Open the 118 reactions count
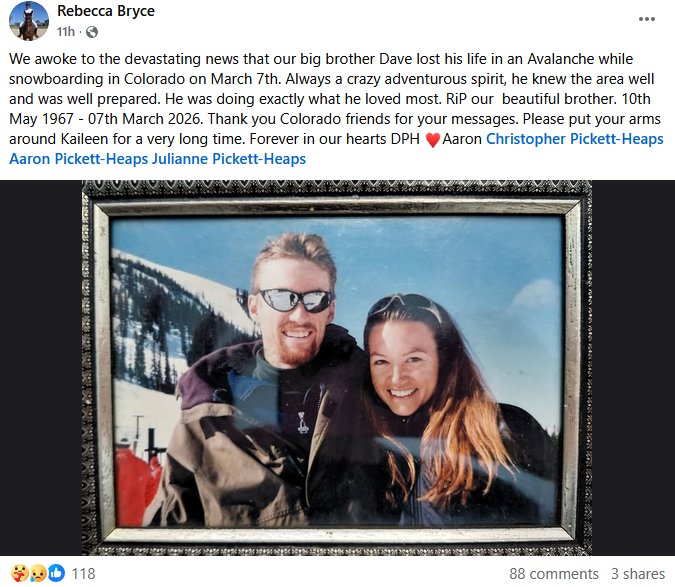This screenshot has width=675, height=587. [x=83, y=574]
